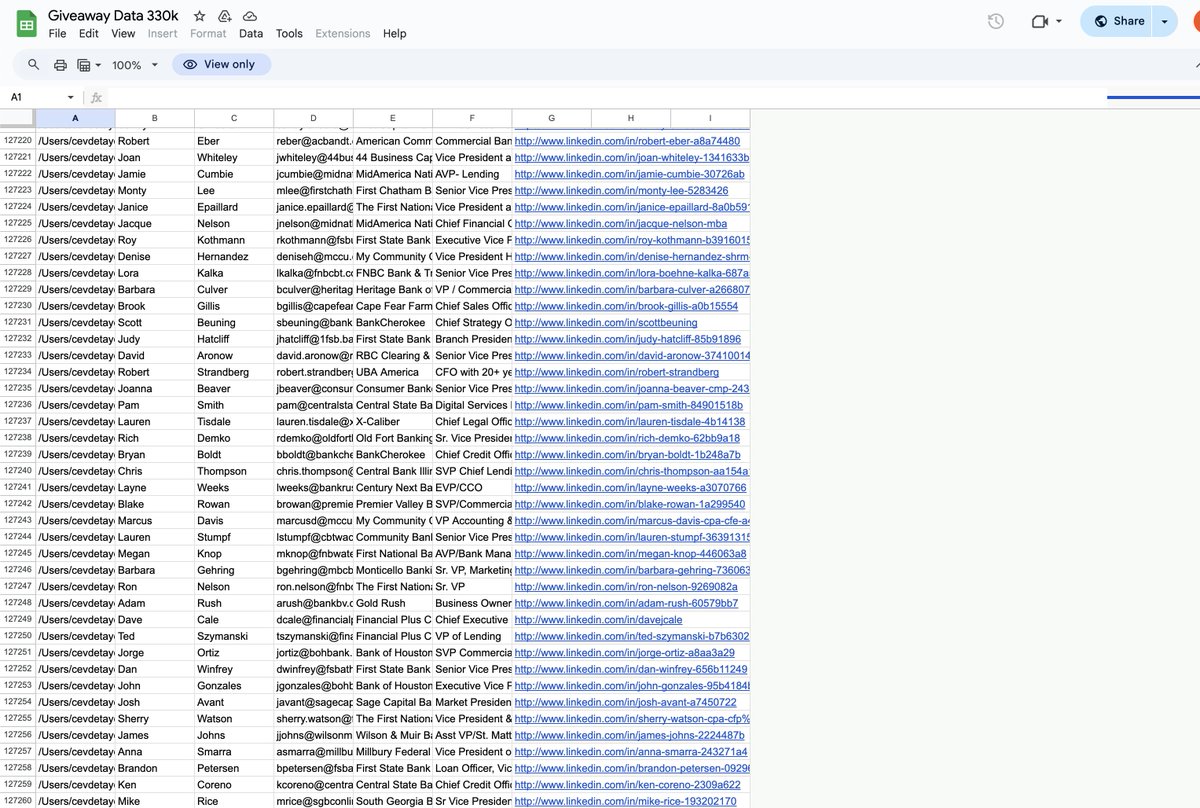The width and height of the screenshot is (1200, 808).
Task: Click company cell Gold Rush
Action: click(393, 603)
